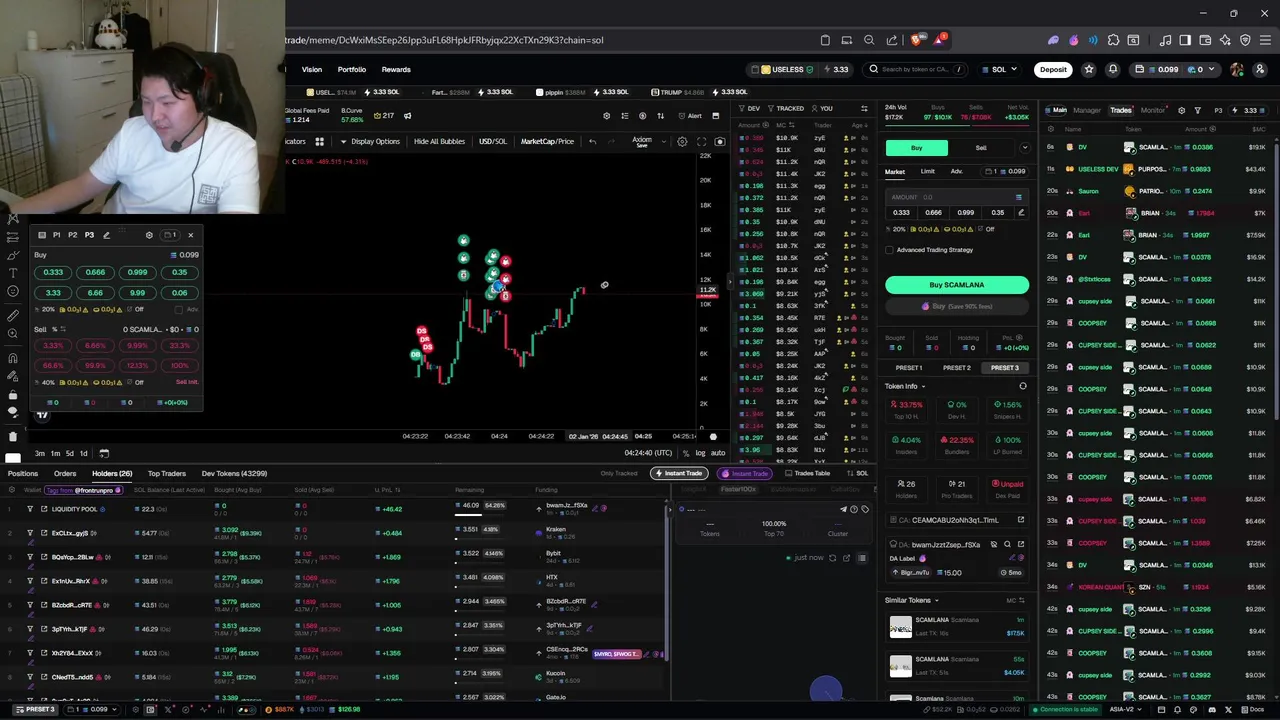Click pencil edit icon in floating trade panel
1280x720 pixels.
106,235
